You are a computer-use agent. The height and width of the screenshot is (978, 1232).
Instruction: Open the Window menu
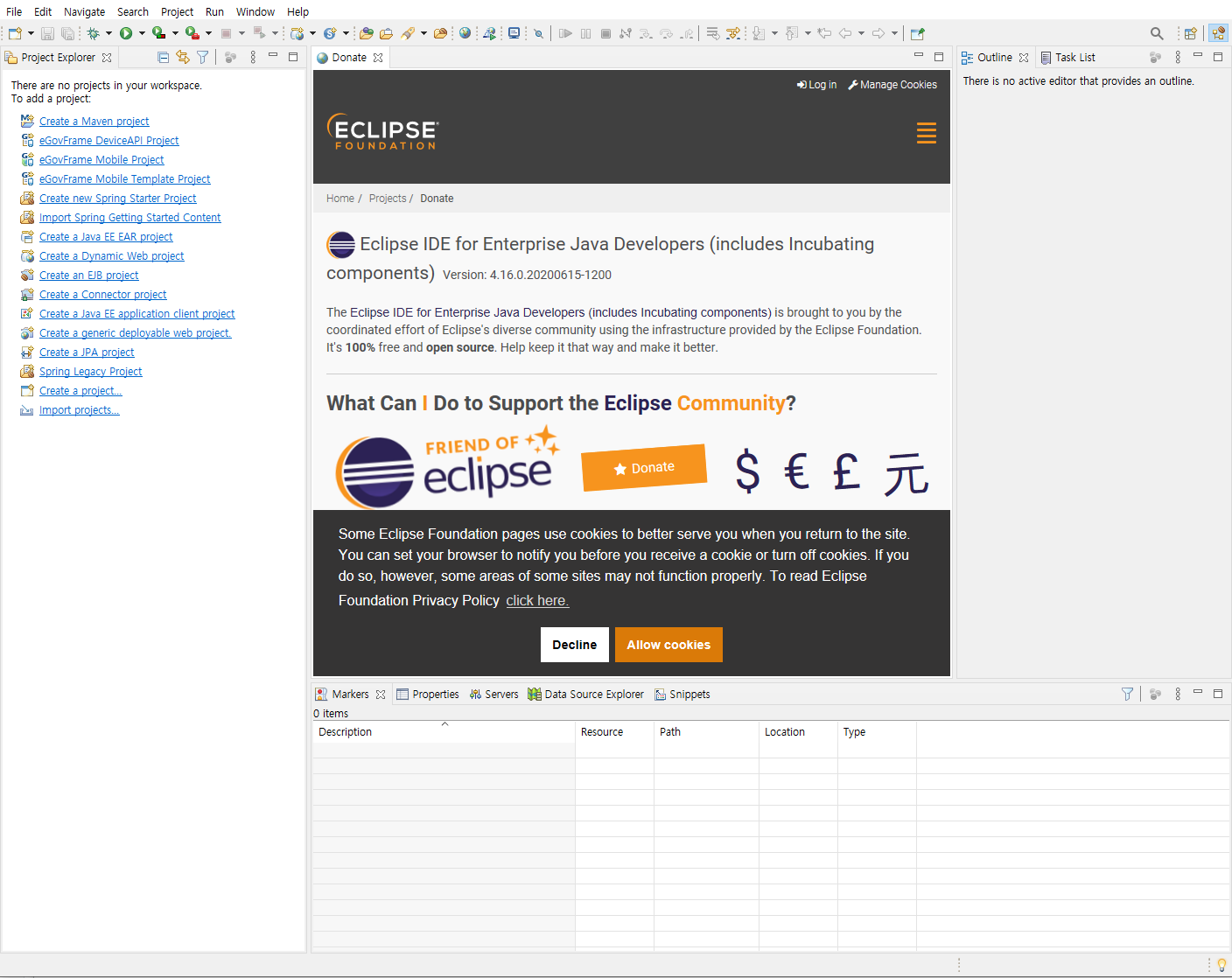tap(255, 11)
